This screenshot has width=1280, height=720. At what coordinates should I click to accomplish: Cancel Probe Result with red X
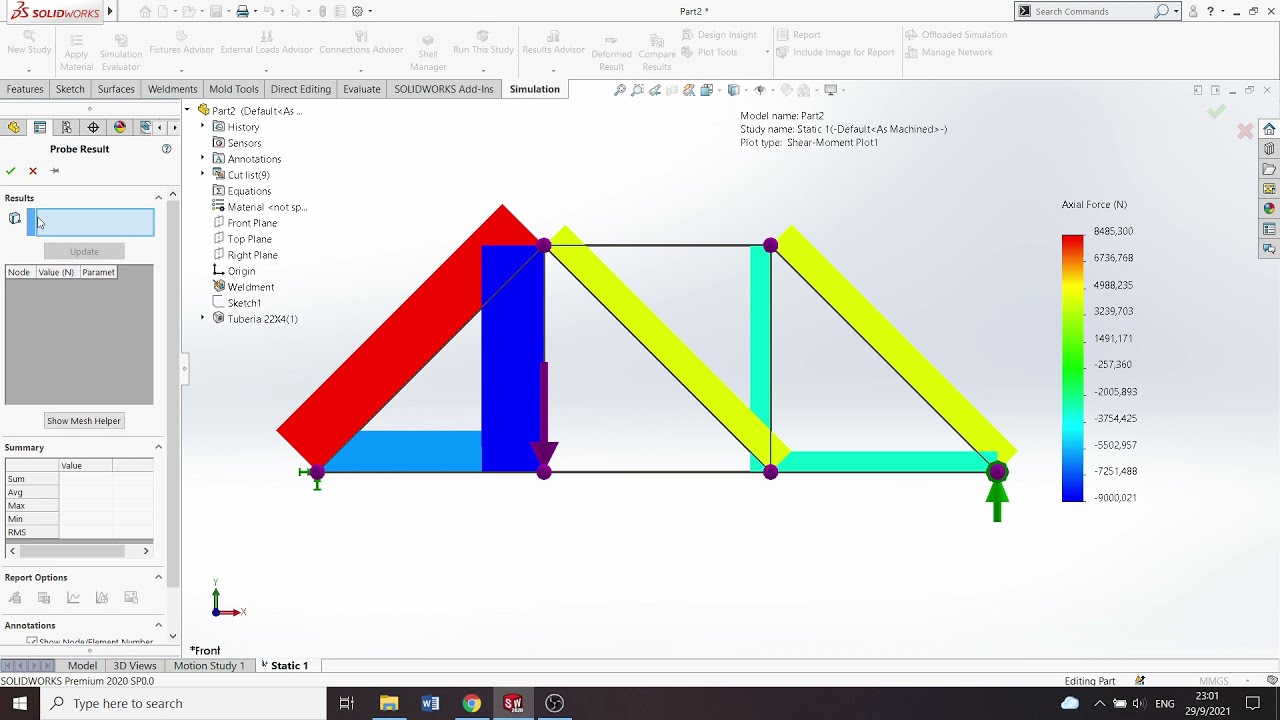[x=33, y=171]
